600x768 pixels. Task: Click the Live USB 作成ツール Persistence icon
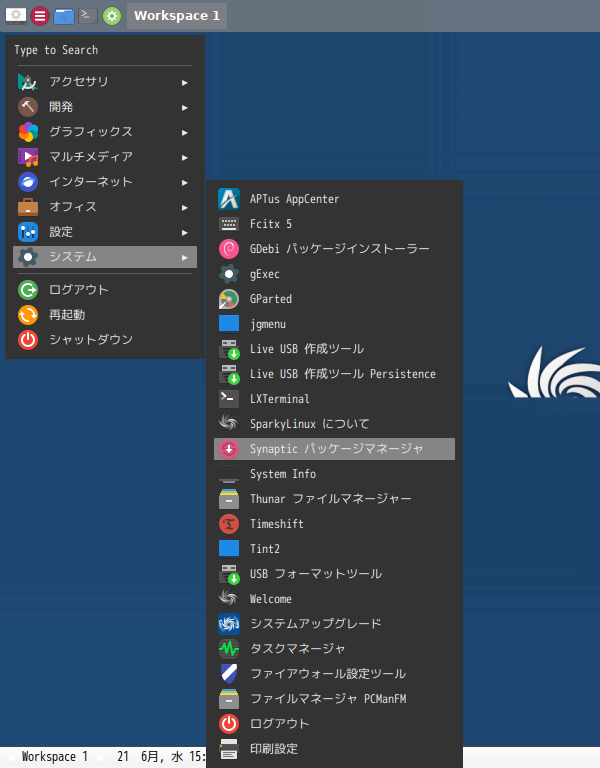pyautogui.click(x=229, y=374)
